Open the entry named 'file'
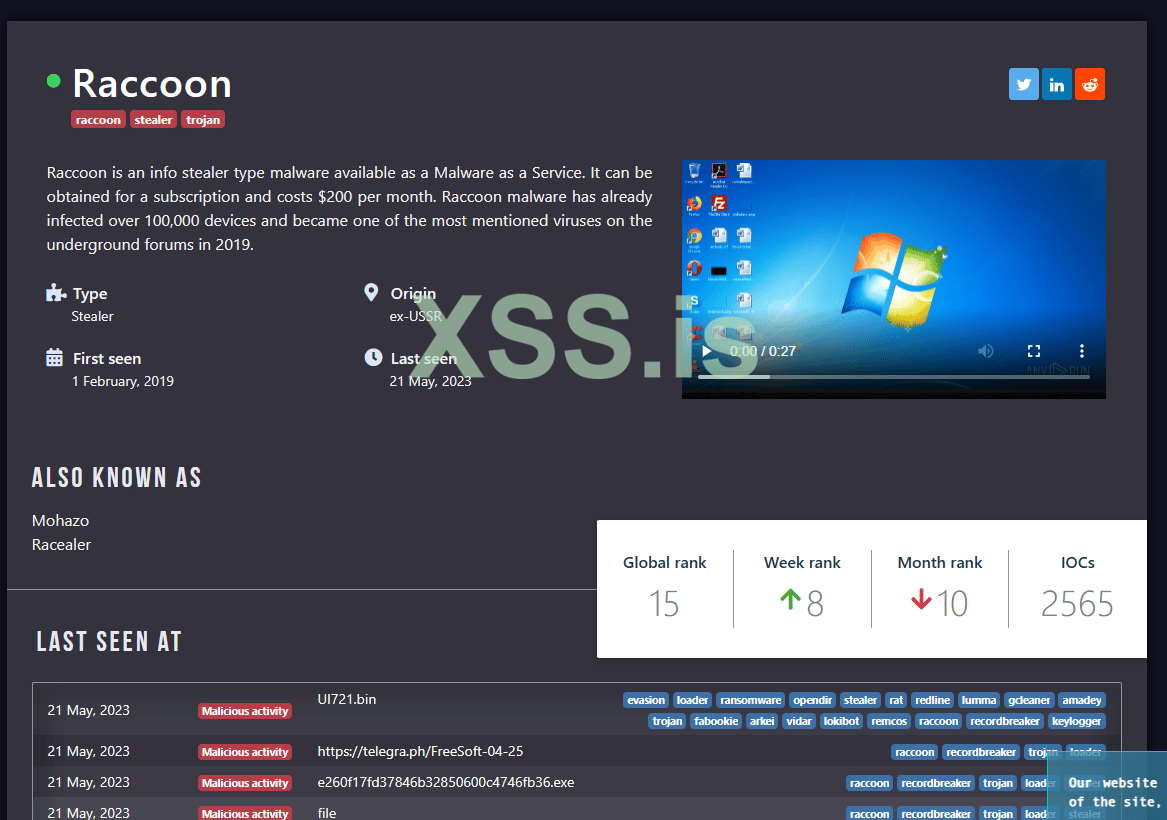The height and width of the screenshot is (820, 1167). coord(327,813)
